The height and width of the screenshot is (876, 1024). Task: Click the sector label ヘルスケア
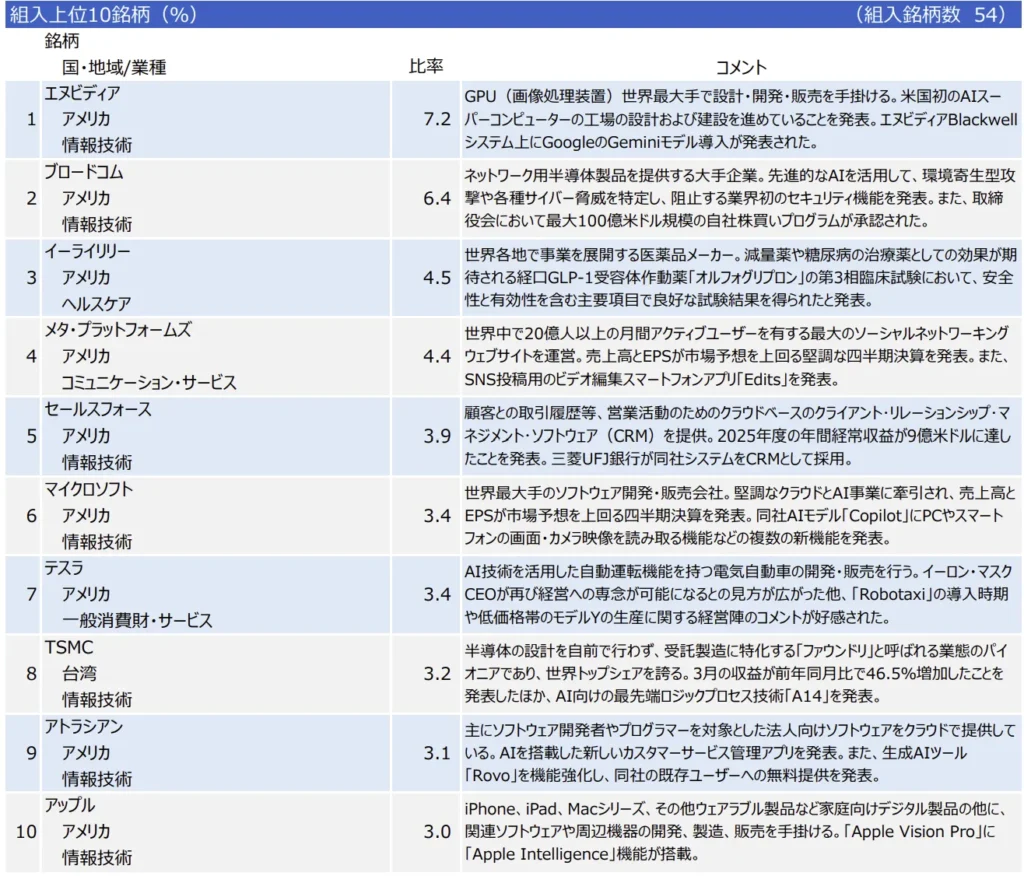pyautogui.click(x=97, y=304)
